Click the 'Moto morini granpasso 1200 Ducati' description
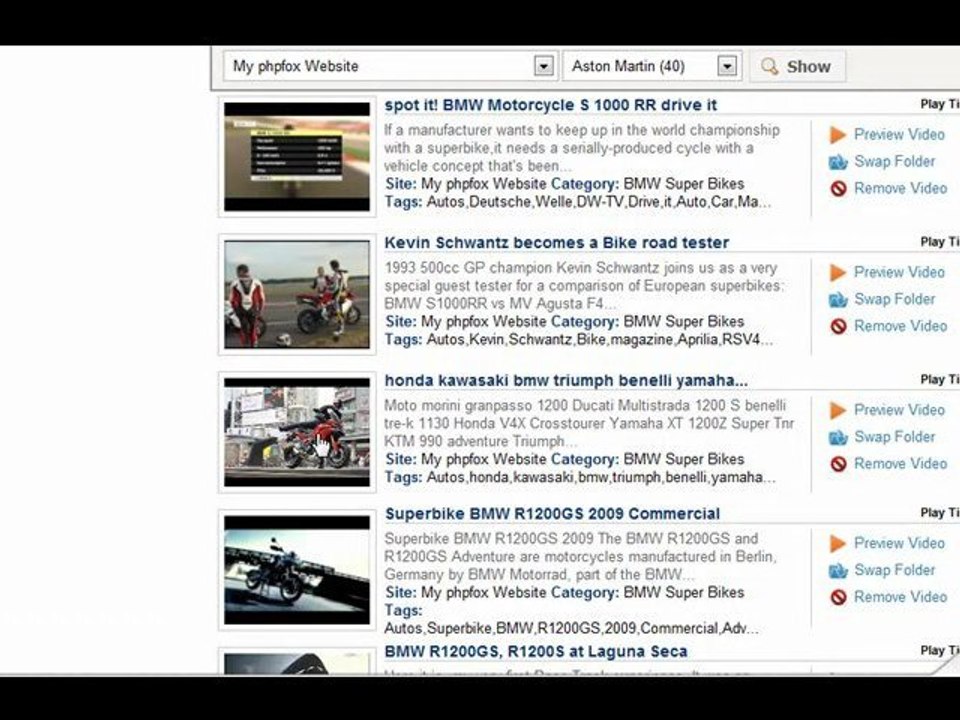This screenshot has width=960, height=720. click(x=589, y=424)
